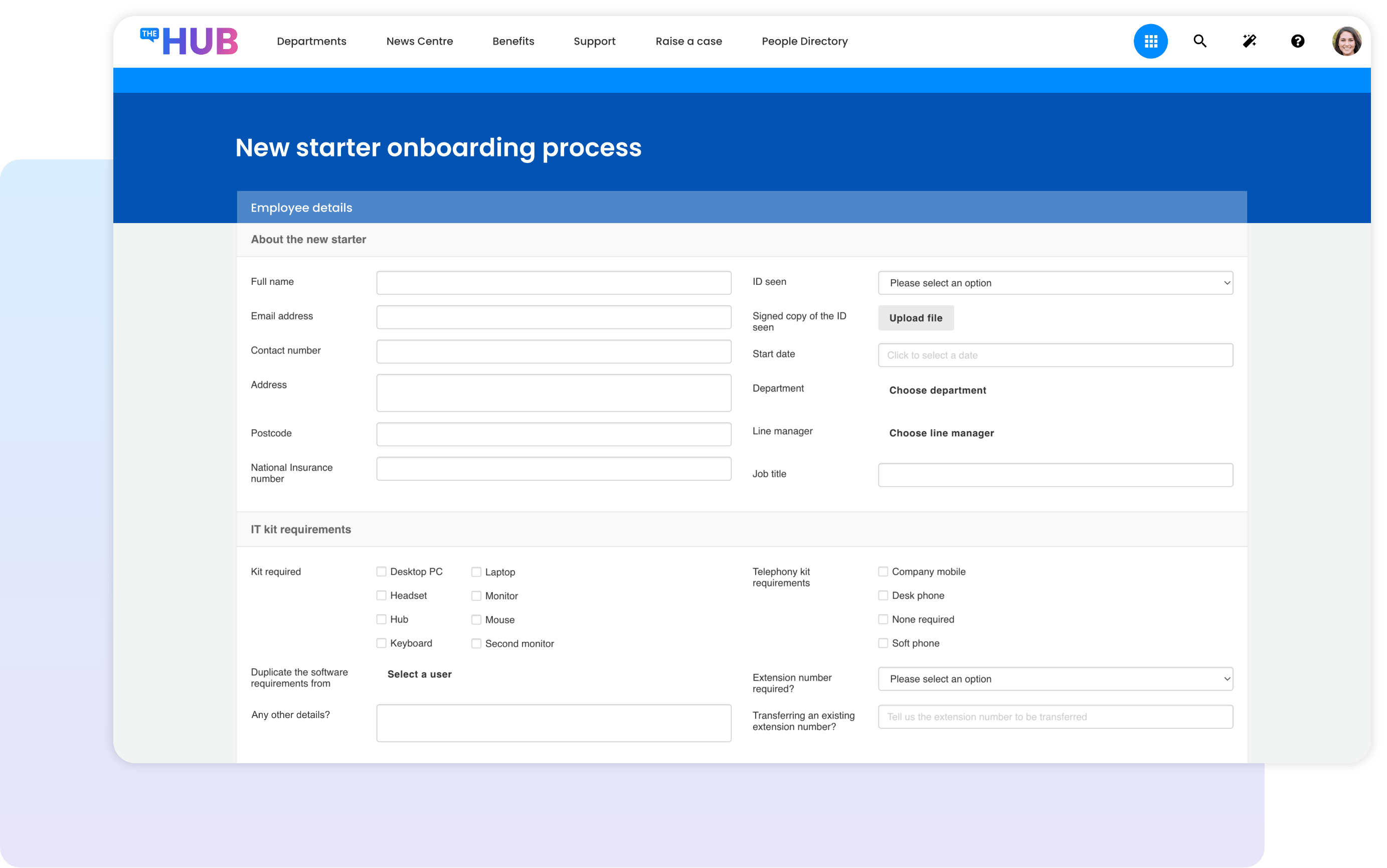This screenshot has width=1387, height=868.
Task: Open the apps launcher grid icon
Action: click(x=1150, y=41)
